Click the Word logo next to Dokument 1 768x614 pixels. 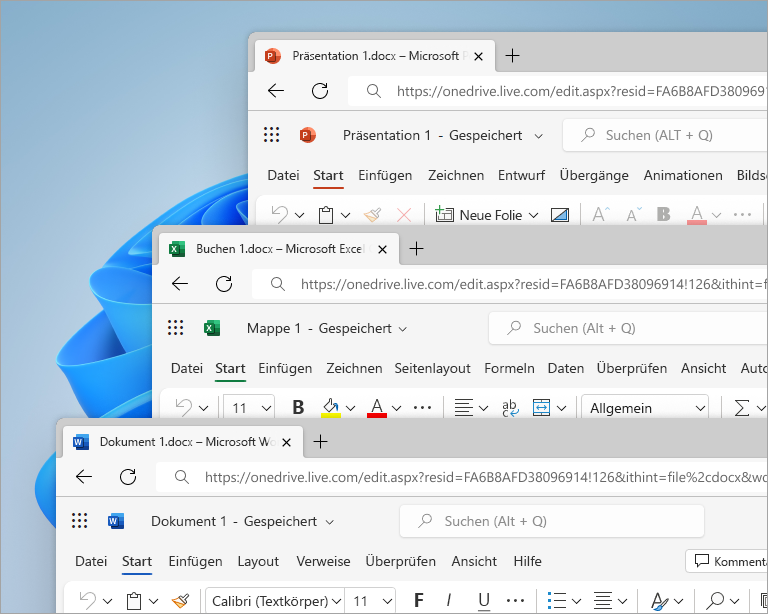(116, 520)
